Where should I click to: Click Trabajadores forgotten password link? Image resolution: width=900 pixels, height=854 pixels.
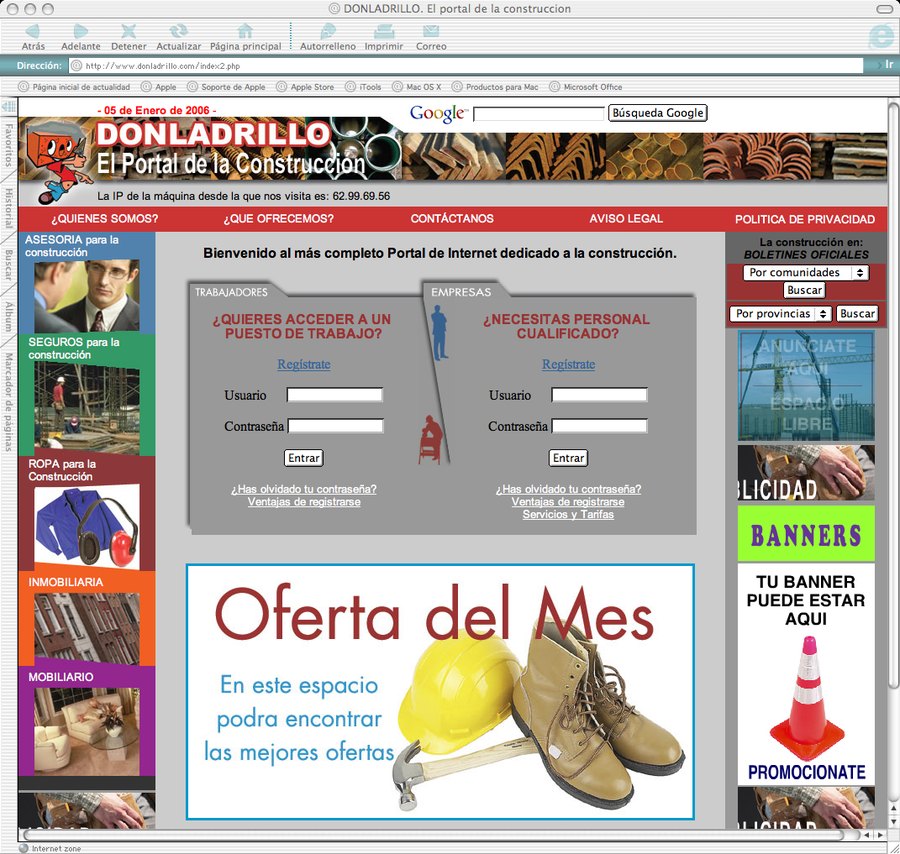pyautogui.click(x=304, y=489)
